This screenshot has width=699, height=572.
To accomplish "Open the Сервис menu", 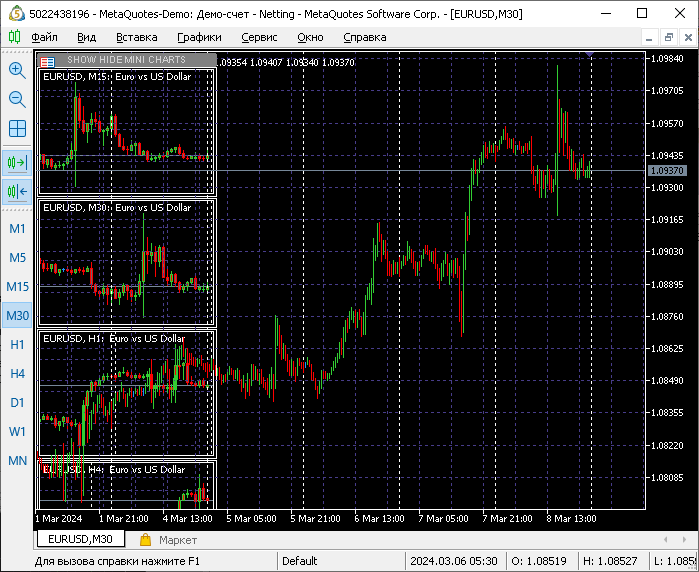I will (x=259, y=37).
